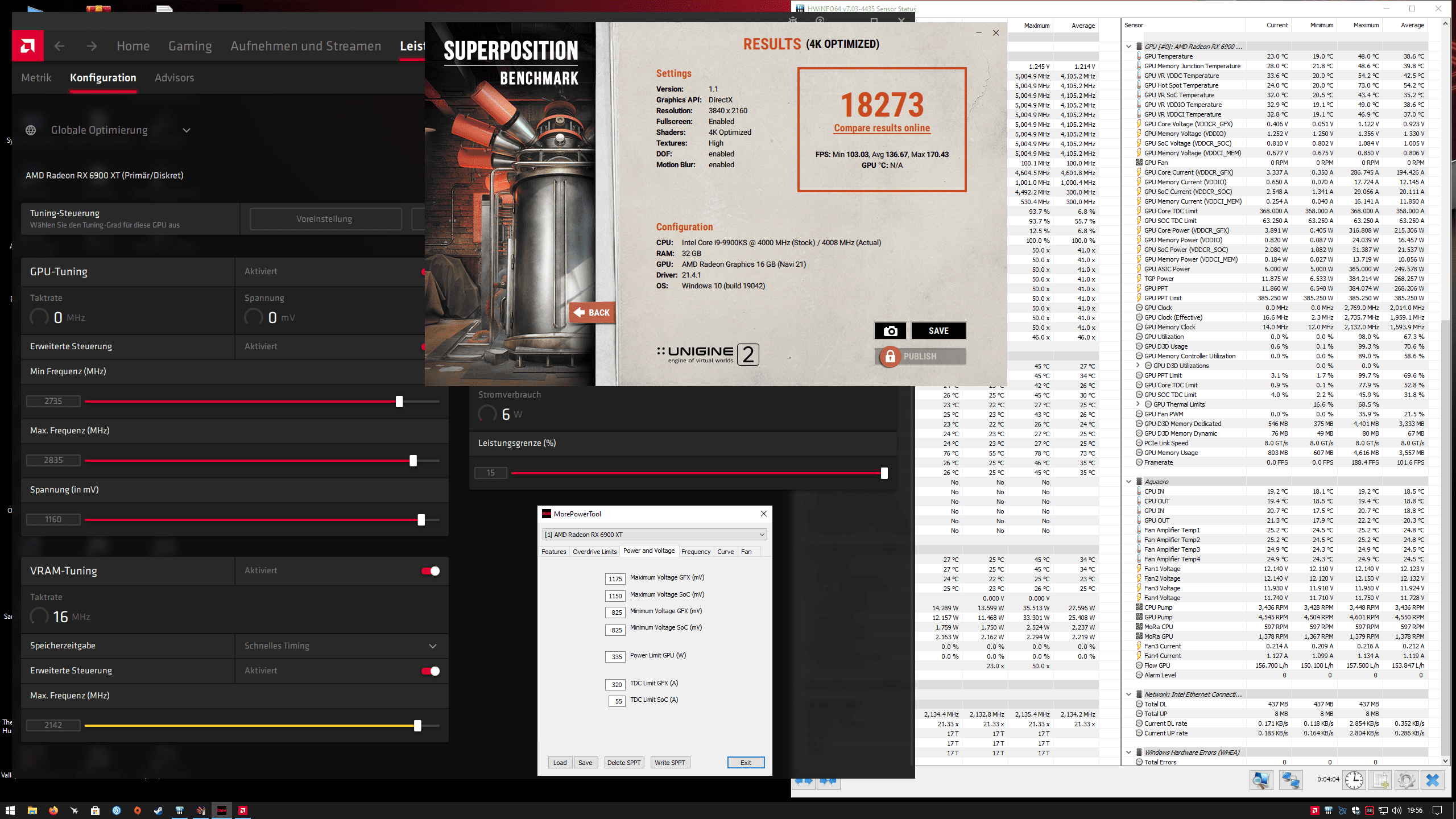This screenshot has width=1456, height=819.
Task: Open the notification center in the taskbar
Action: (1437, 810)
